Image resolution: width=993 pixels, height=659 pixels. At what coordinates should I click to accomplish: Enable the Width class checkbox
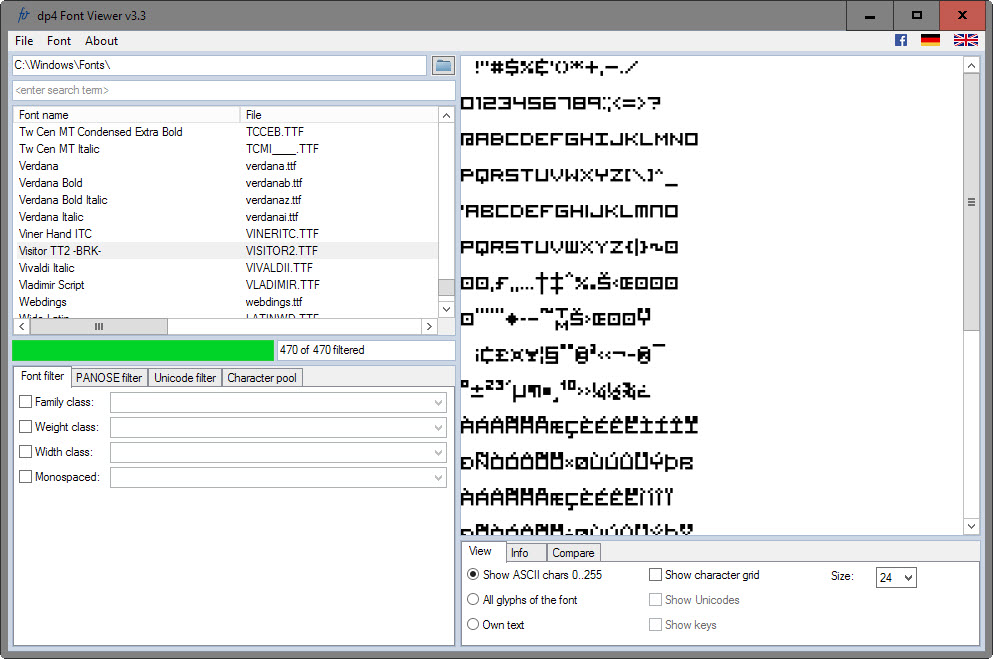coord(25,451)
